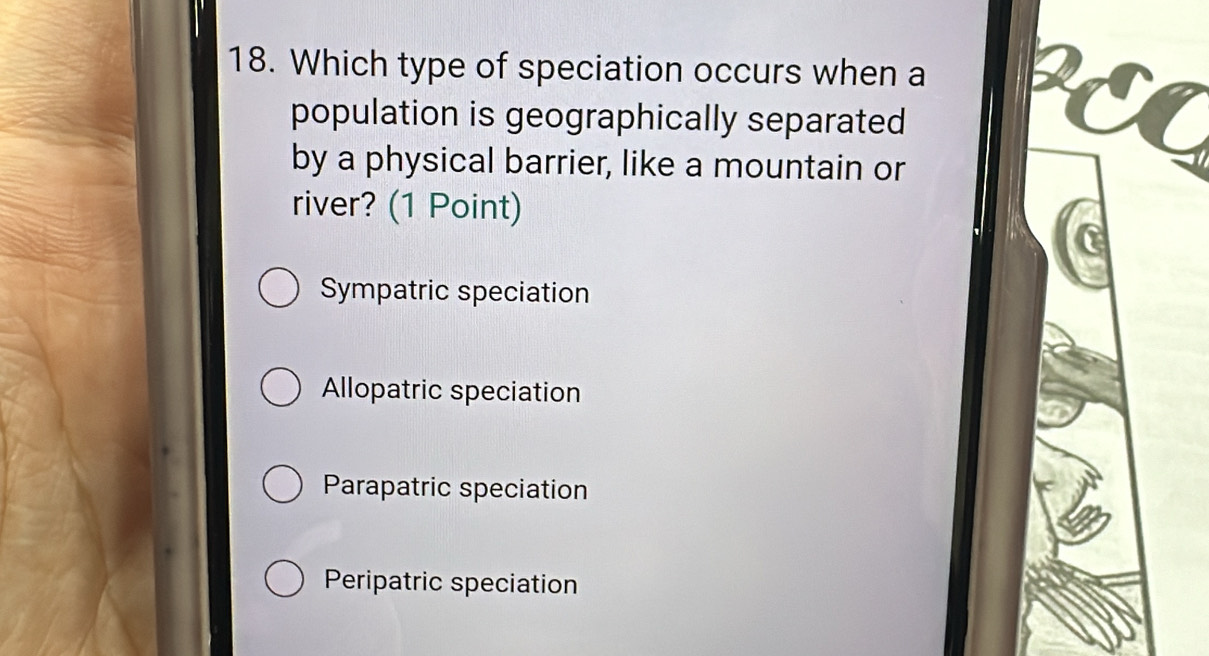Click the word river in the question
Screen dimensions: 1209x656
pos(323,207)
